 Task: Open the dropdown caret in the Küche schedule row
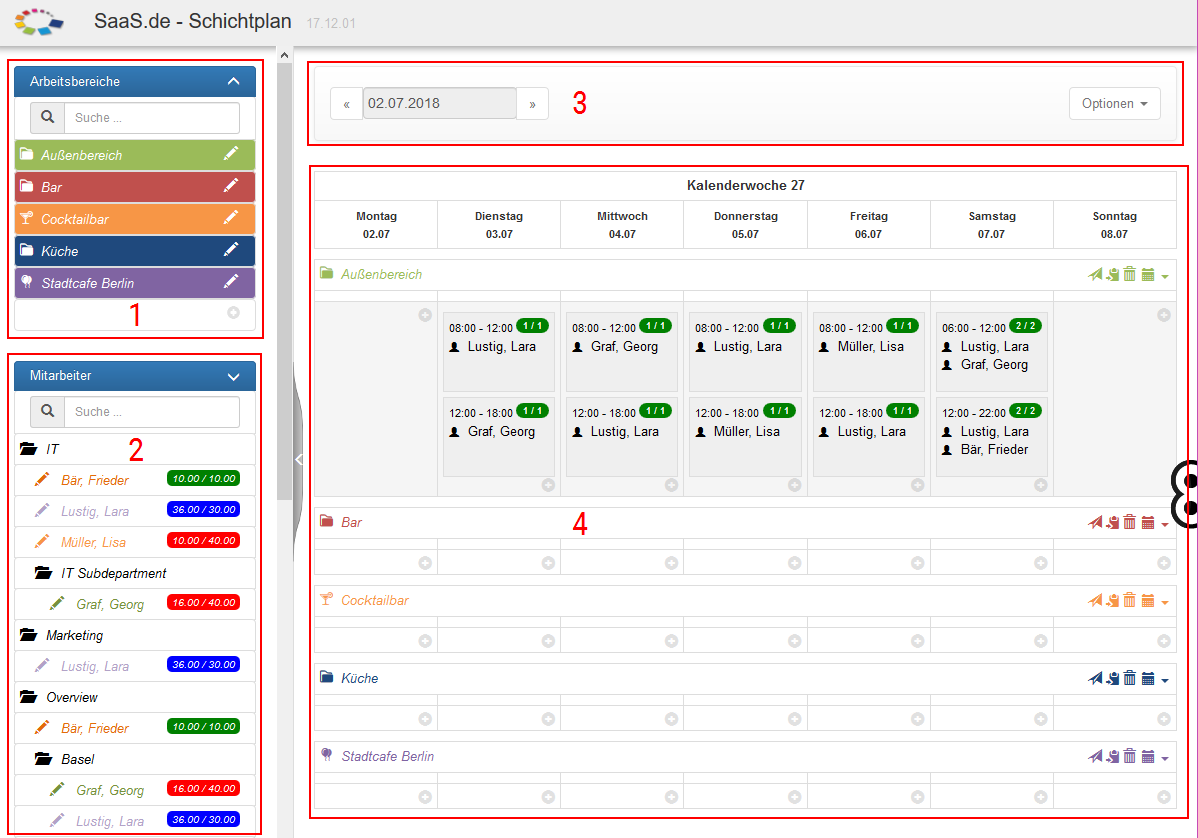[x=1165, y=680]
